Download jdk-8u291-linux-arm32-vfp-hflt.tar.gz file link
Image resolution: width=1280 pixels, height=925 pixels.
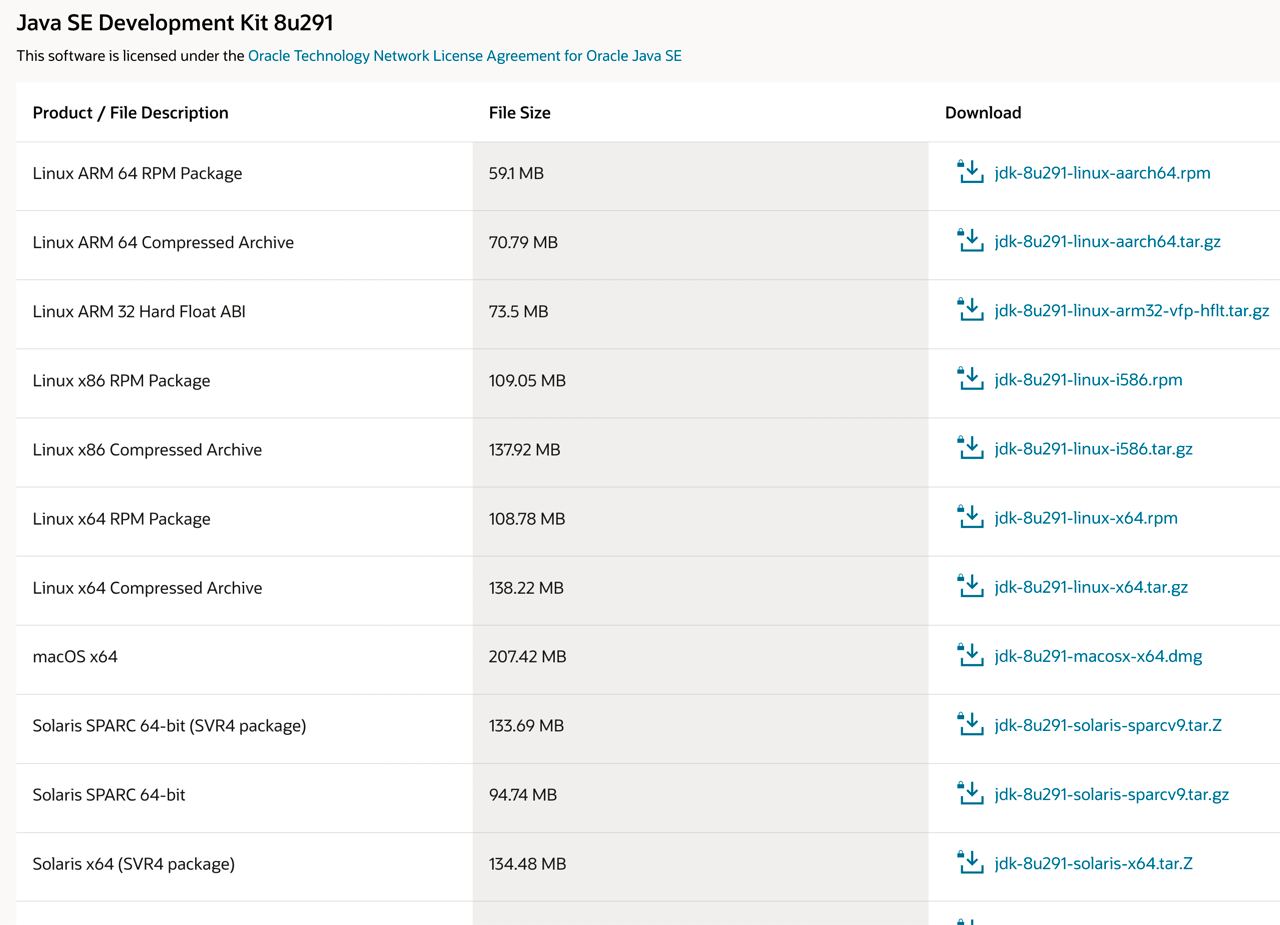(1132, 311)
